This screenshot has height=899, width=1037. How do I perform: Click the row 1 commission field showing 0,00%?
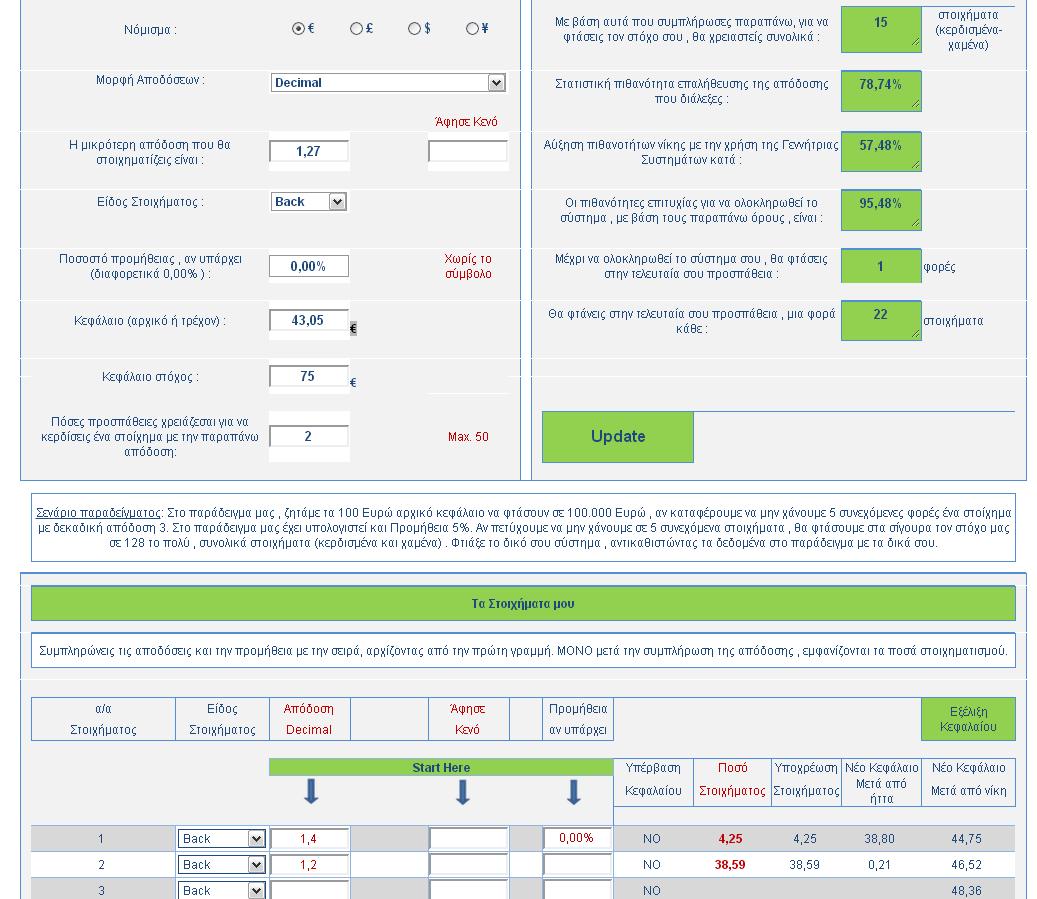(x=577, y=838)
